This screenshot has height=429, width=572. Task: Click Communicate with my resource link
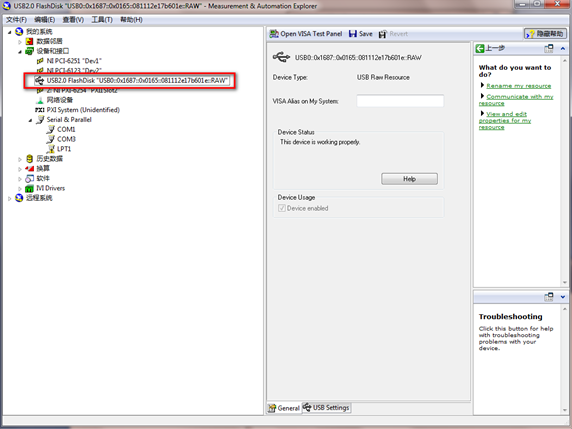[516, 100]
